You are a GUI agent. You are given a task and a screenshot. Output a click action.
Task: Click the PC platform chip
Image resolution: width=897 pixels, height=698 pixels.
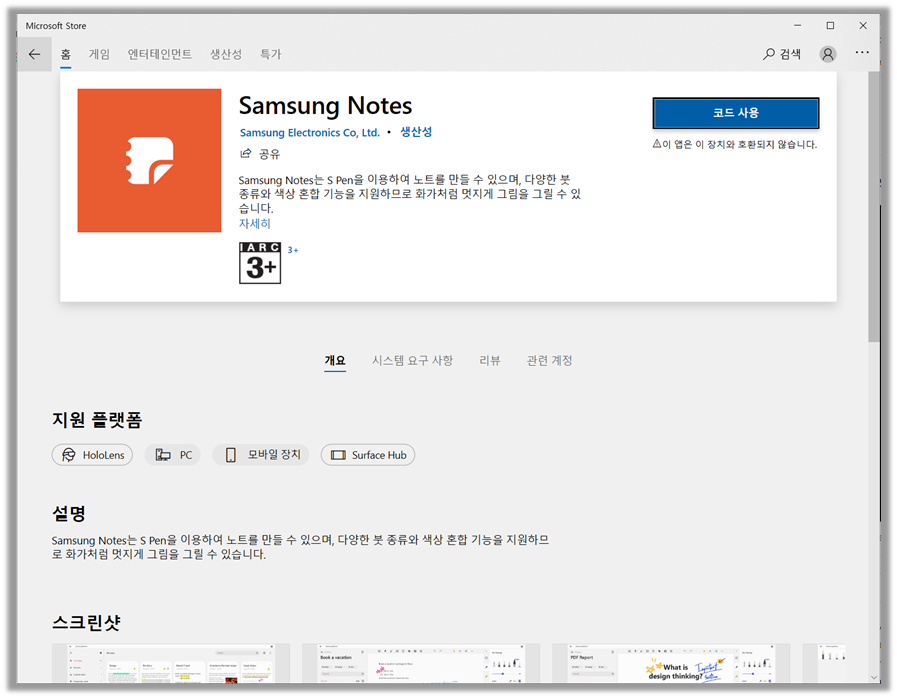[172, 455]
